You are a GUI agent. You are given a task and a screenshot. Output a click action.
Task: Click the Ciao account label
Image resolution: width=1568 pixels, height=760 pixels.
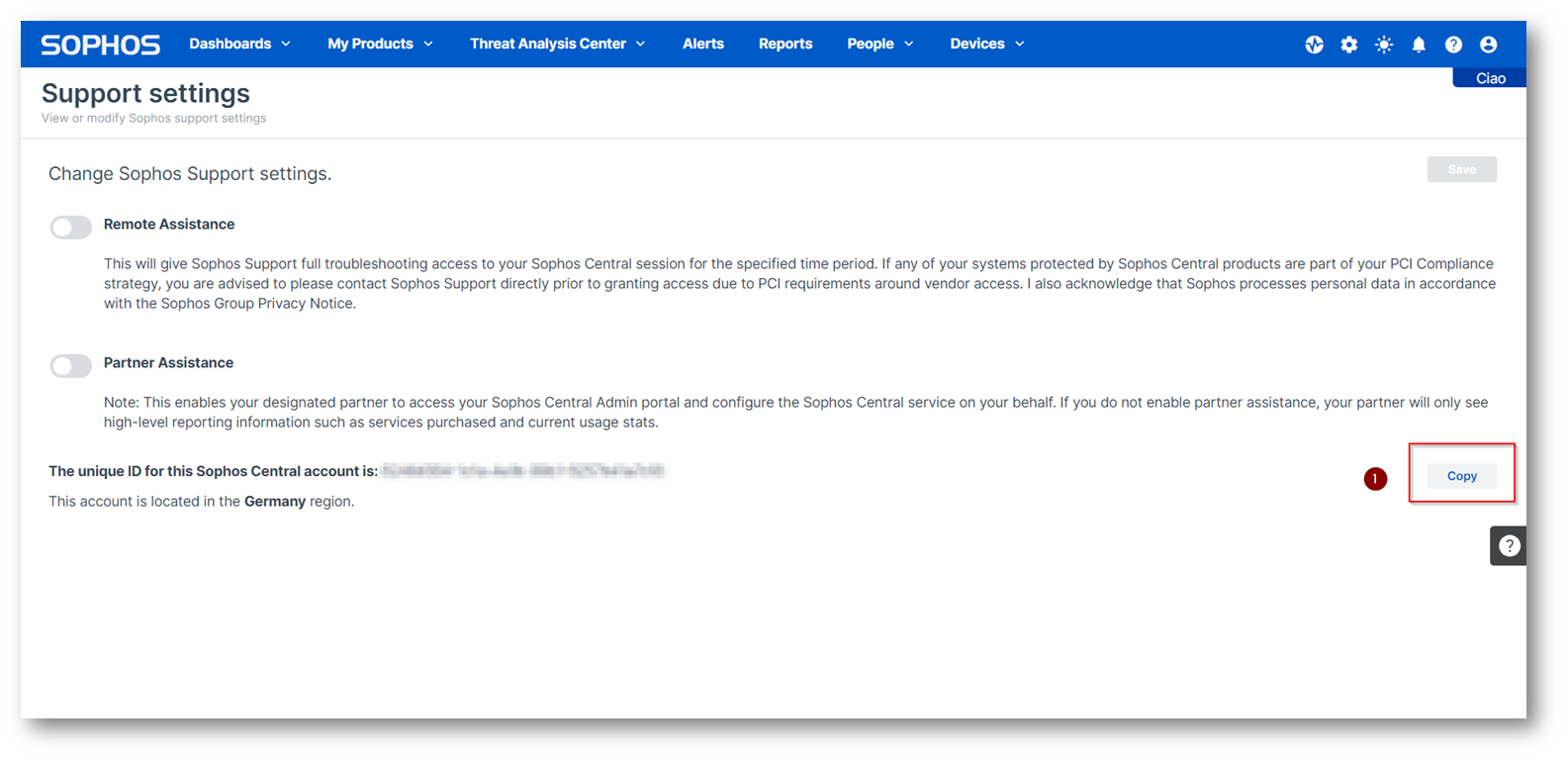pos(1490,78)
